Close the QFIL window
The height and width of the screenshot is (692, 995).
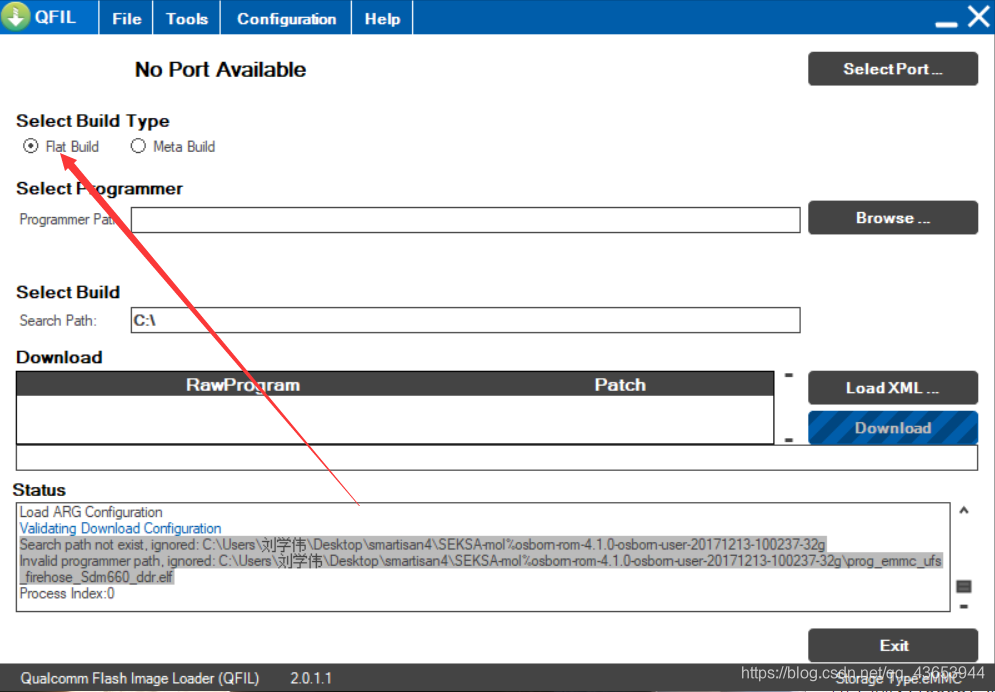tap(979, 16)
